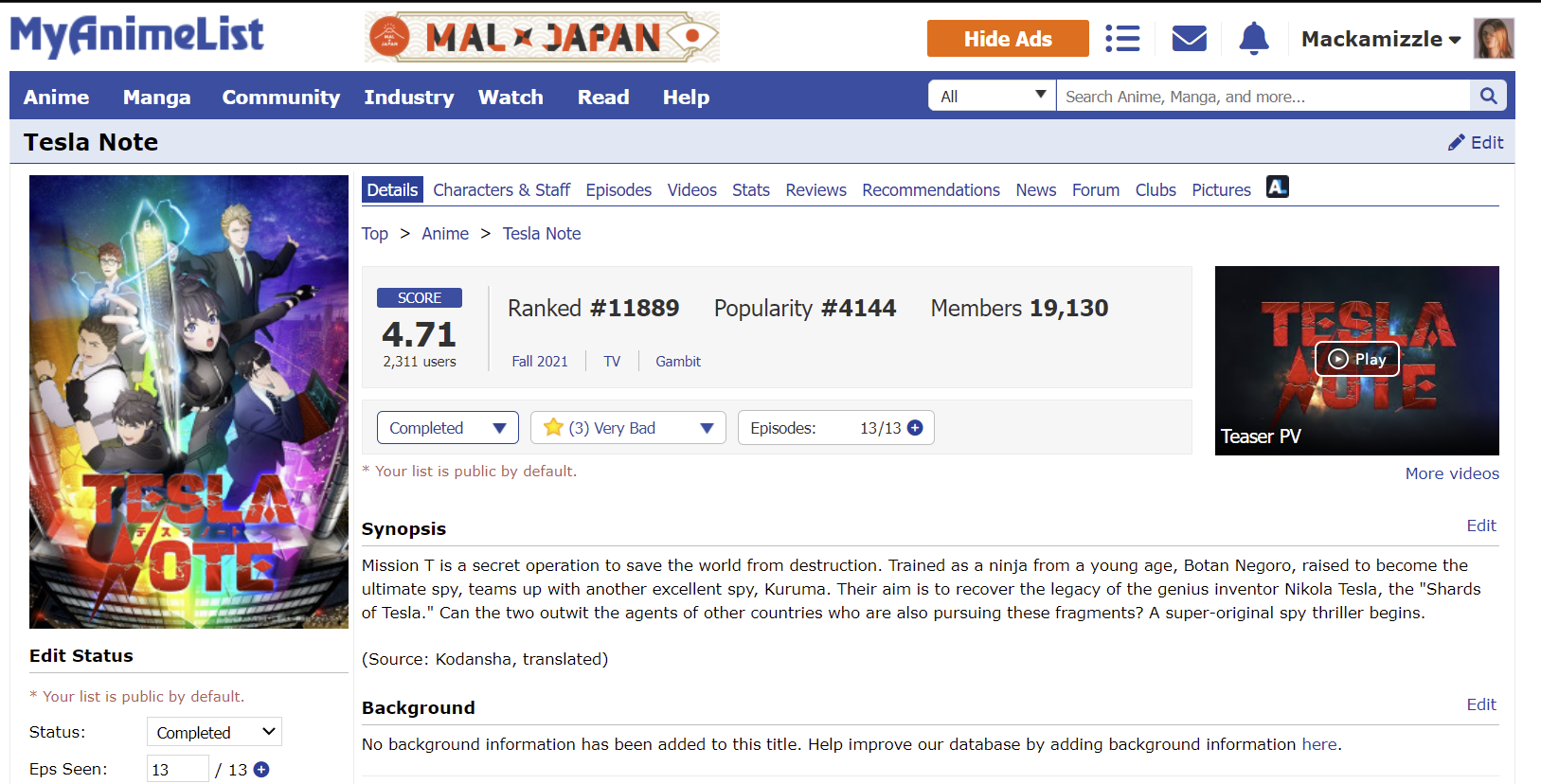The height and width of the screenshot is (784, 1541).
Task: Open the Completed status dropdown
Action: click(448, 428)
